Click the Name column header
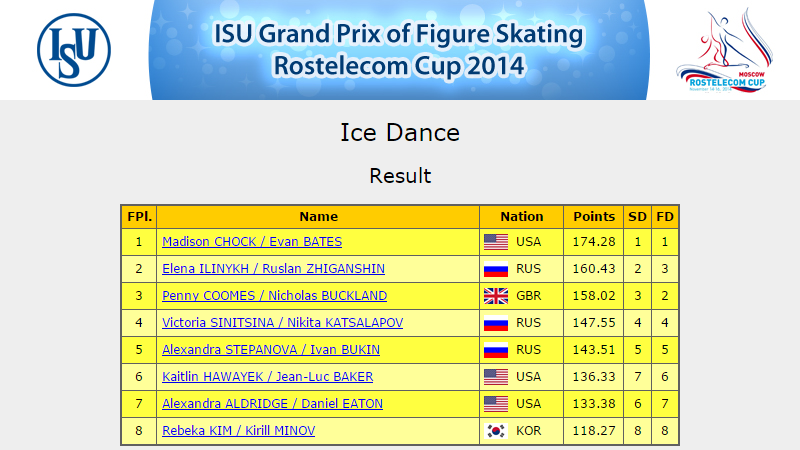This screenshot has width=800, height=450. point(318,217)
